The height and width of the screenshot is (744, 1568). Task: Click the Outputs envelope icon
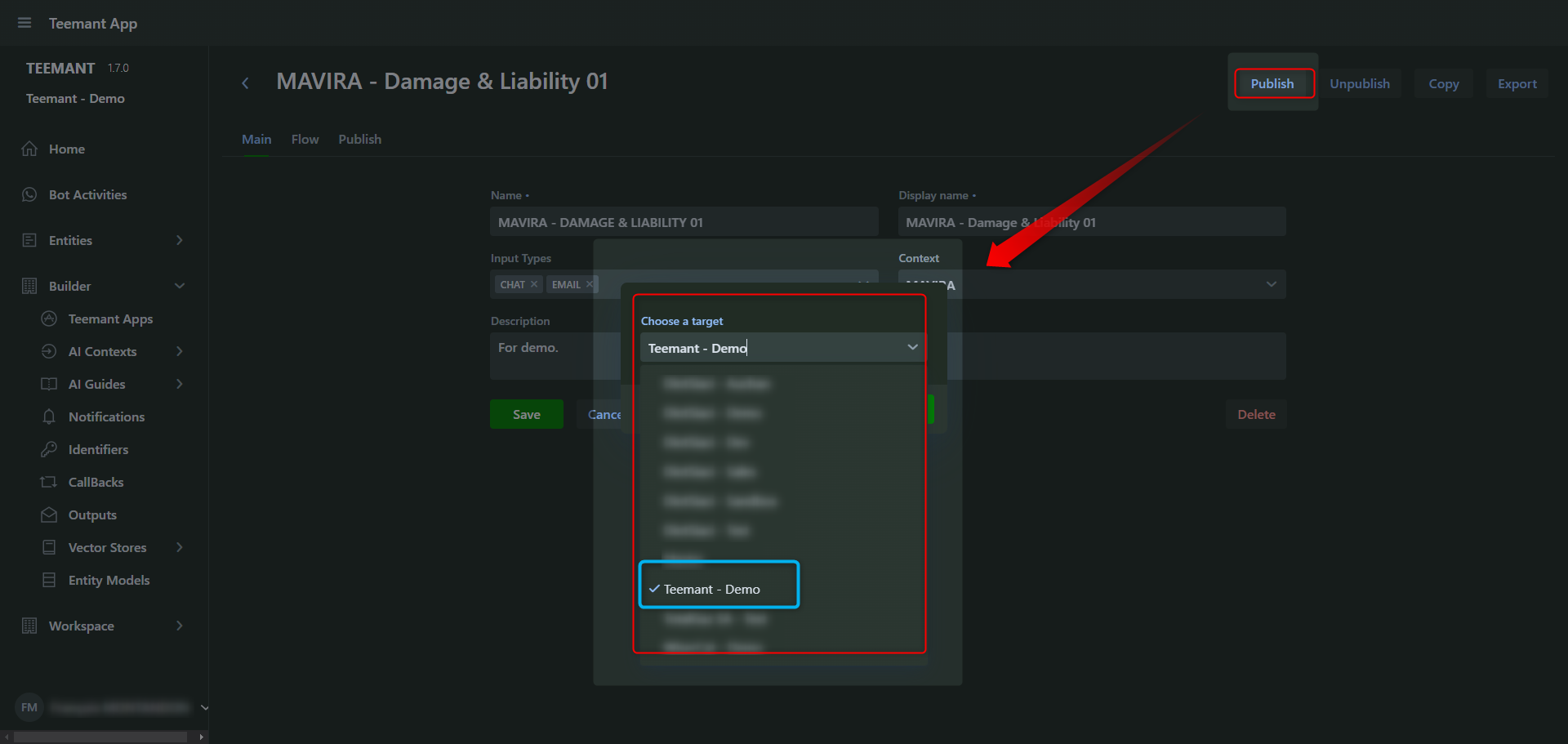49,515
